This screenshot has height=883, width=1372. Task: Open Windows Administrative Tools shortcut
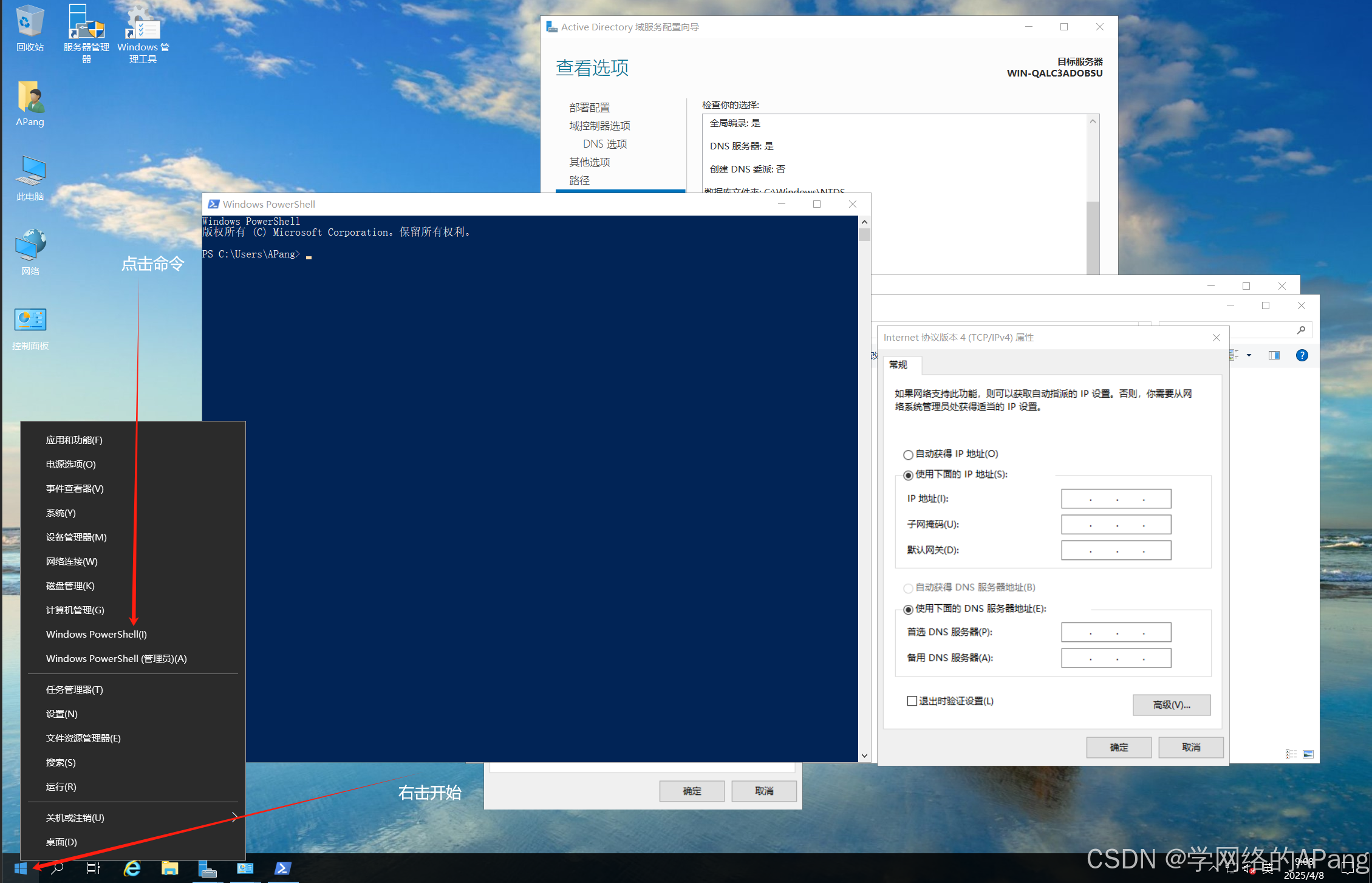click(143, 30)
